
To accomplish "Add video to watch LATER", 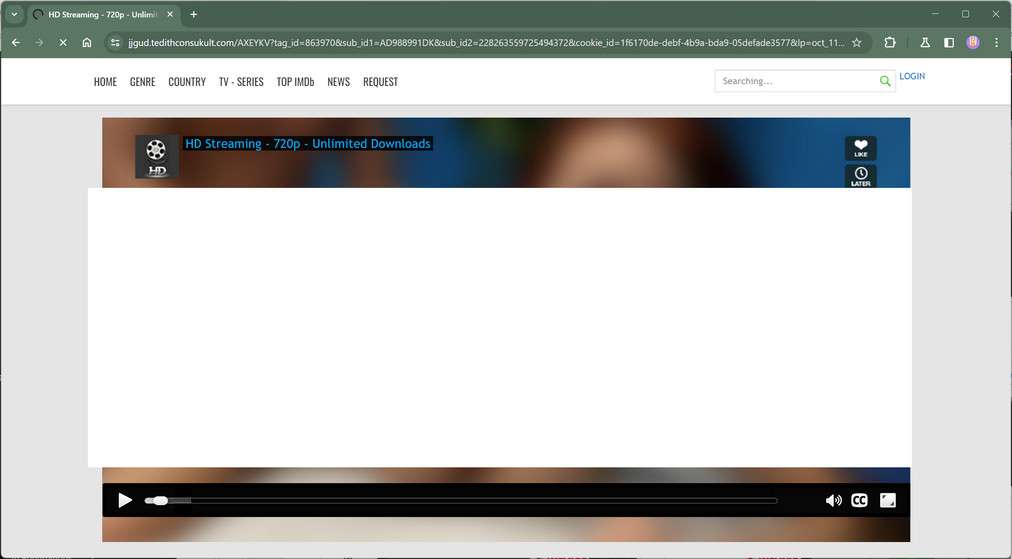I will (x=860, y=176).
